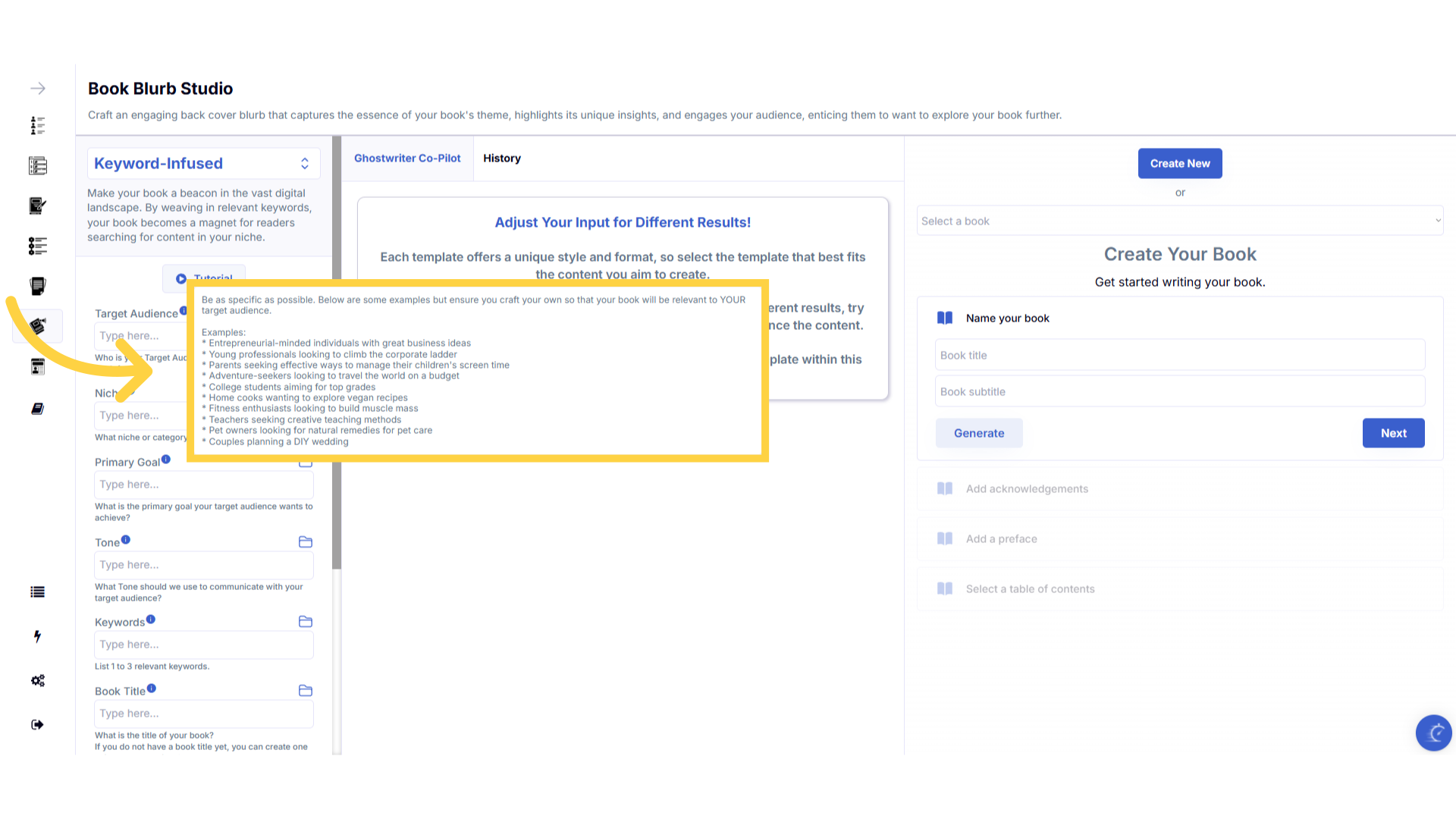Image resolution: width=1456 pixels, height=819 pixels.
Task: Click the book icon in the left sidebar
Action: (x=37, y=409)
